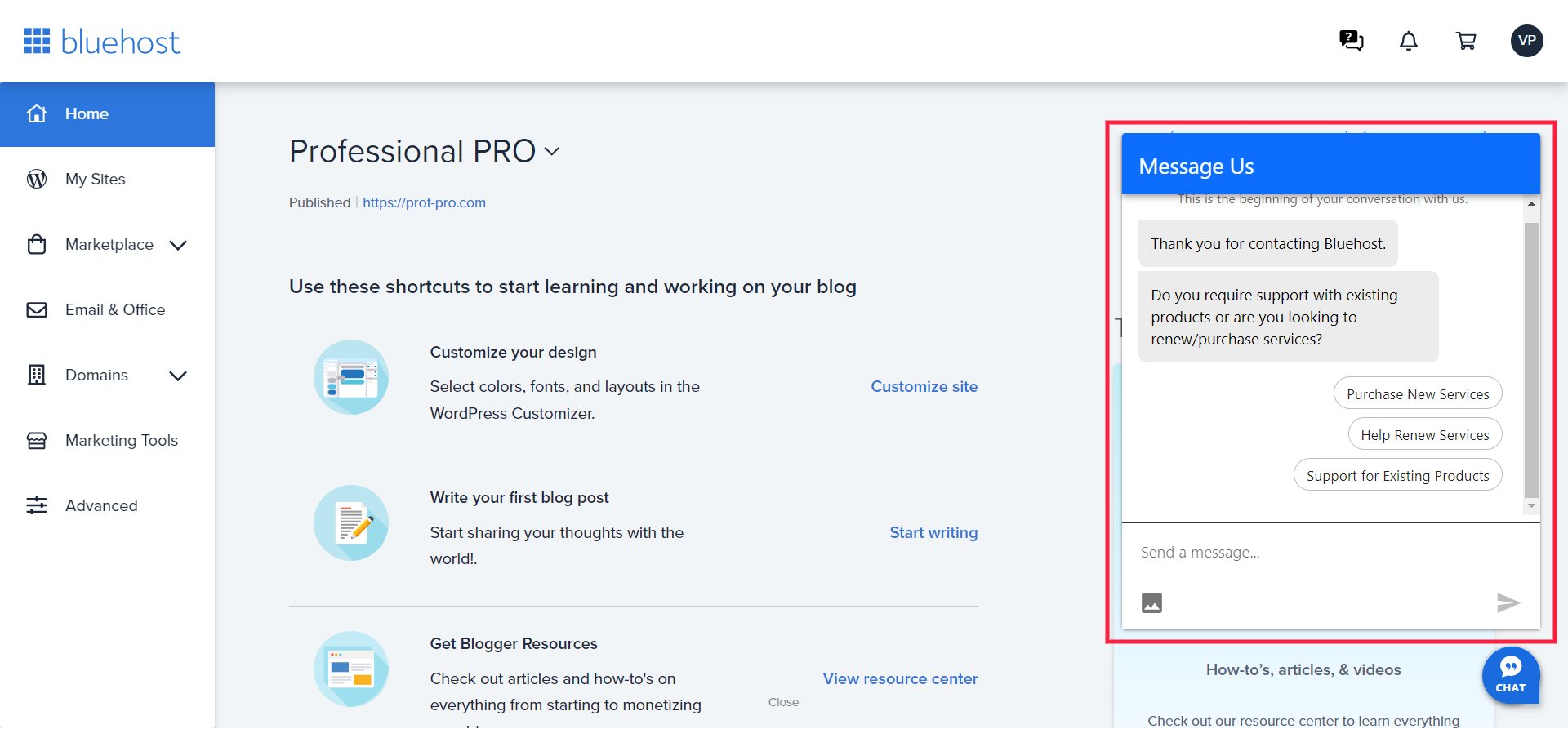
Task: Click the Marketplace shopping bag icon
Action: [x=37, y=244]
